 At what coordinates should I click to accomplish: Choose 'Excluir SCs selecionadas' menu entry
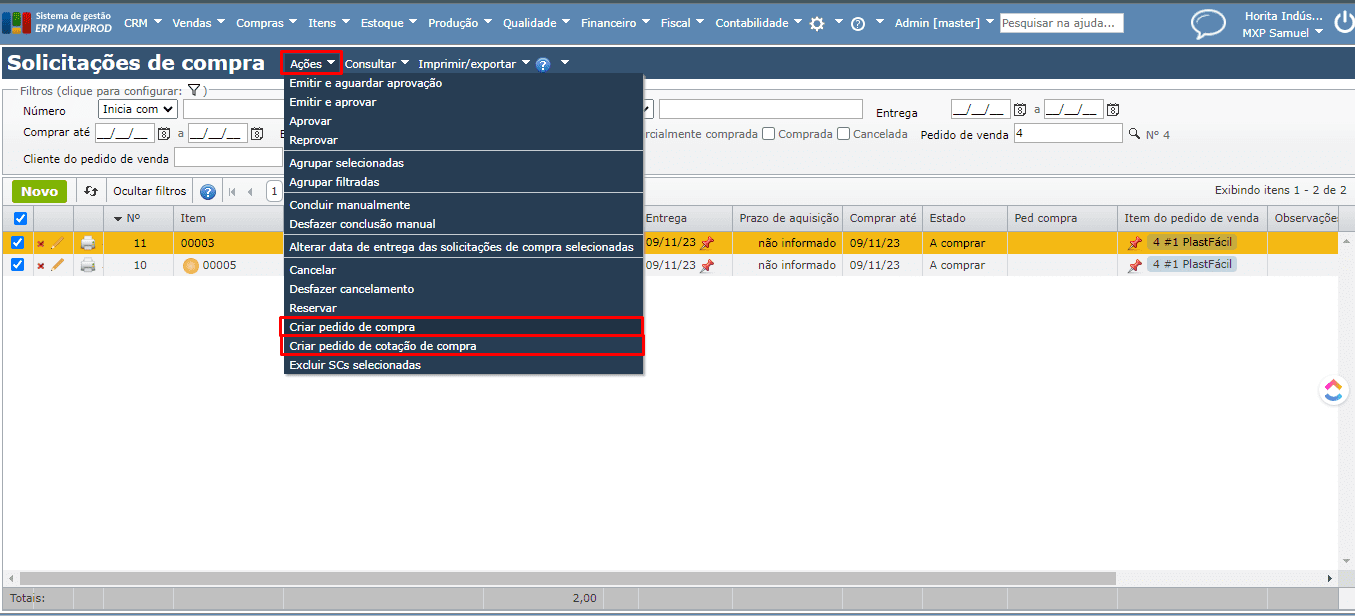(463, 365)
